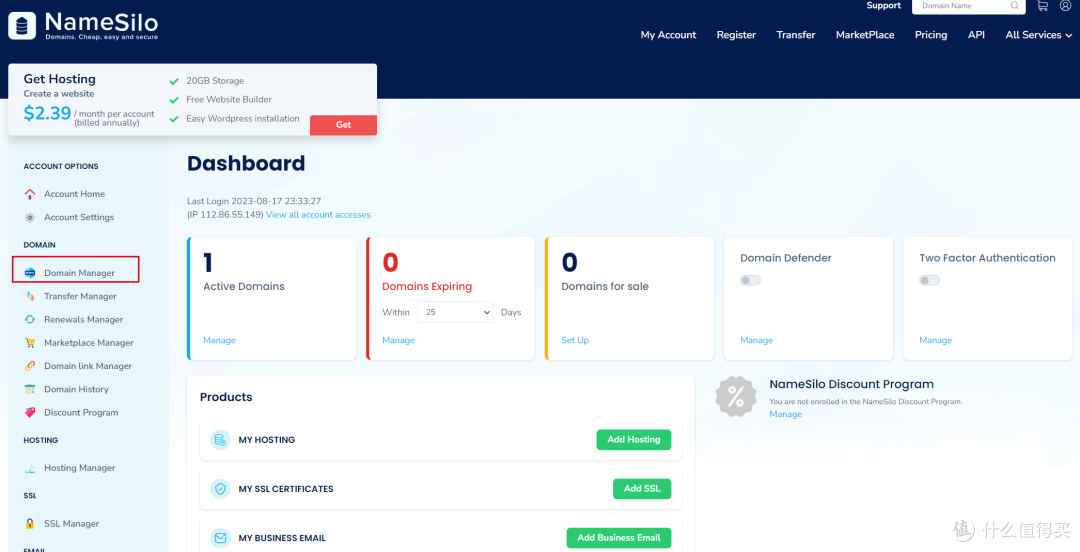Click the Account Settings gear icon
1080x552 pixels.
30,217
